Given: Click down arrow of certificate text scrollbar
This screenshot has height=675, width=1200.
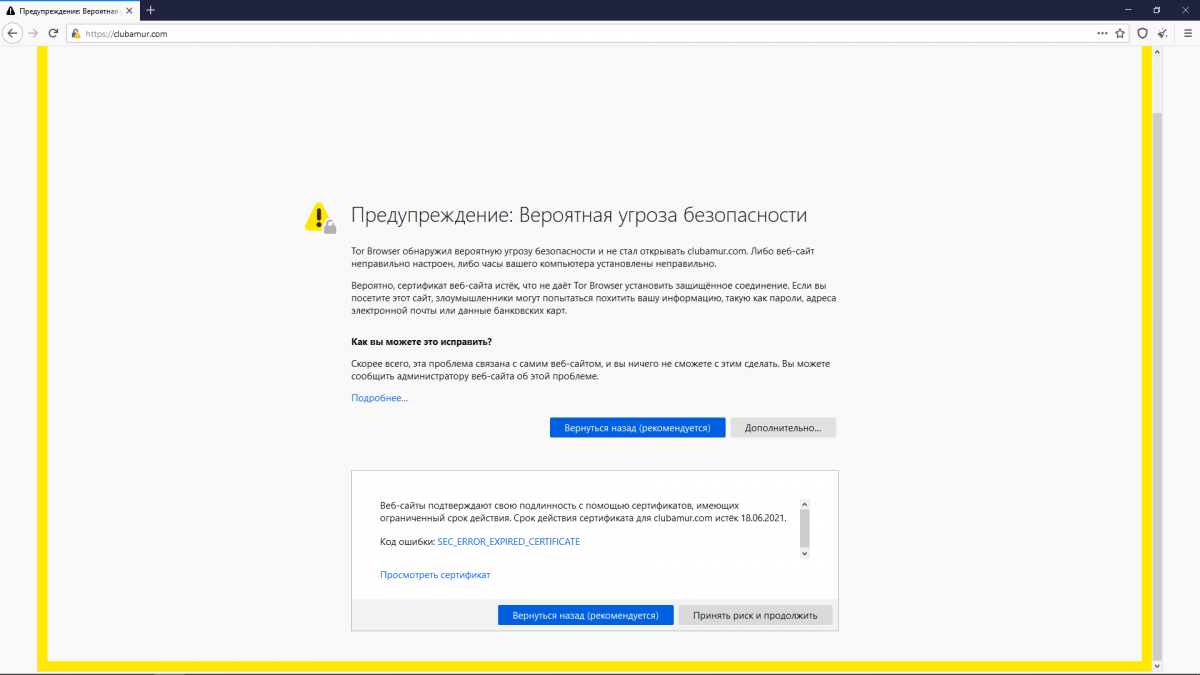Looking at the screenshot, I should (x=805, y=551).
